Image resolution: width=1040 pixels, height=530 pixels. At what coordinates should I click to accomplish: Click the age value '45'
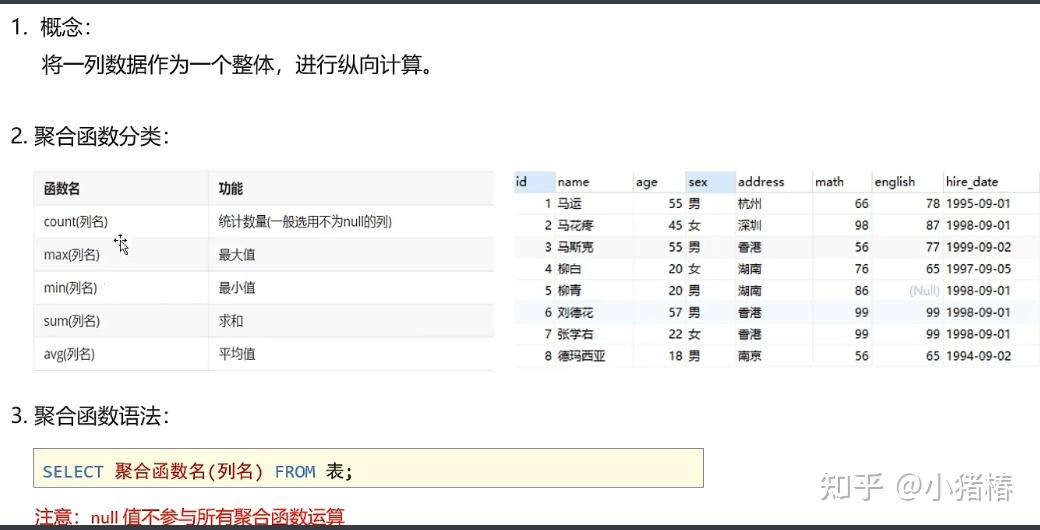[675, 226]
